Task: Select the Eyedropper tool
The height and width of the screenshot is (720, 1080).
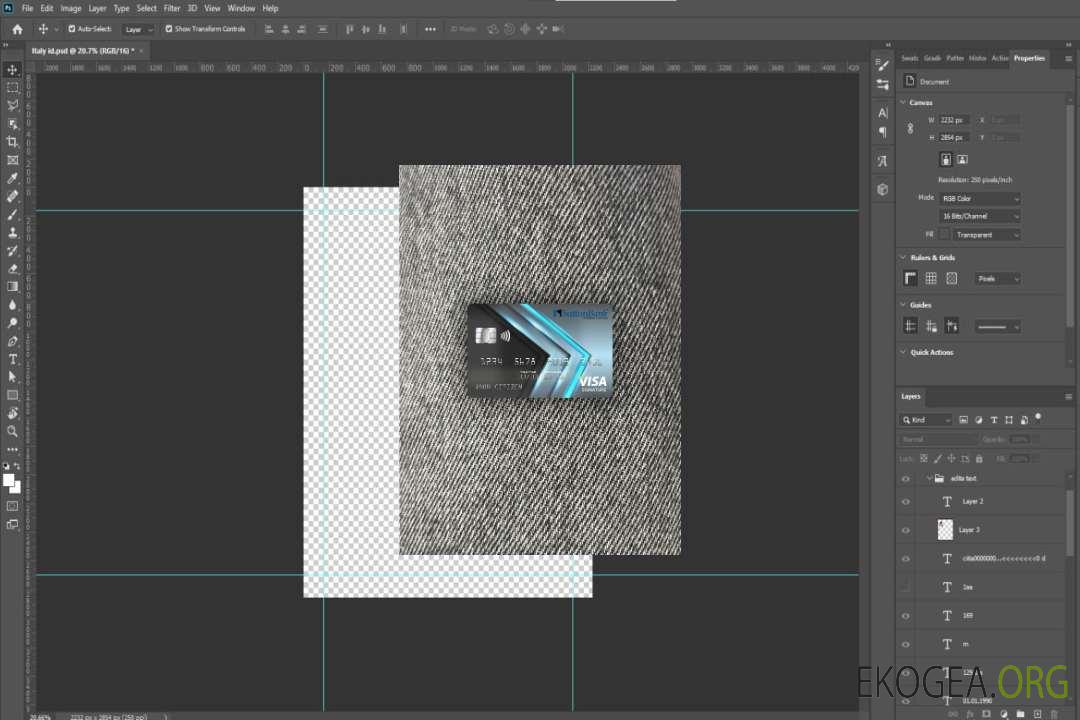Action: 13,178
